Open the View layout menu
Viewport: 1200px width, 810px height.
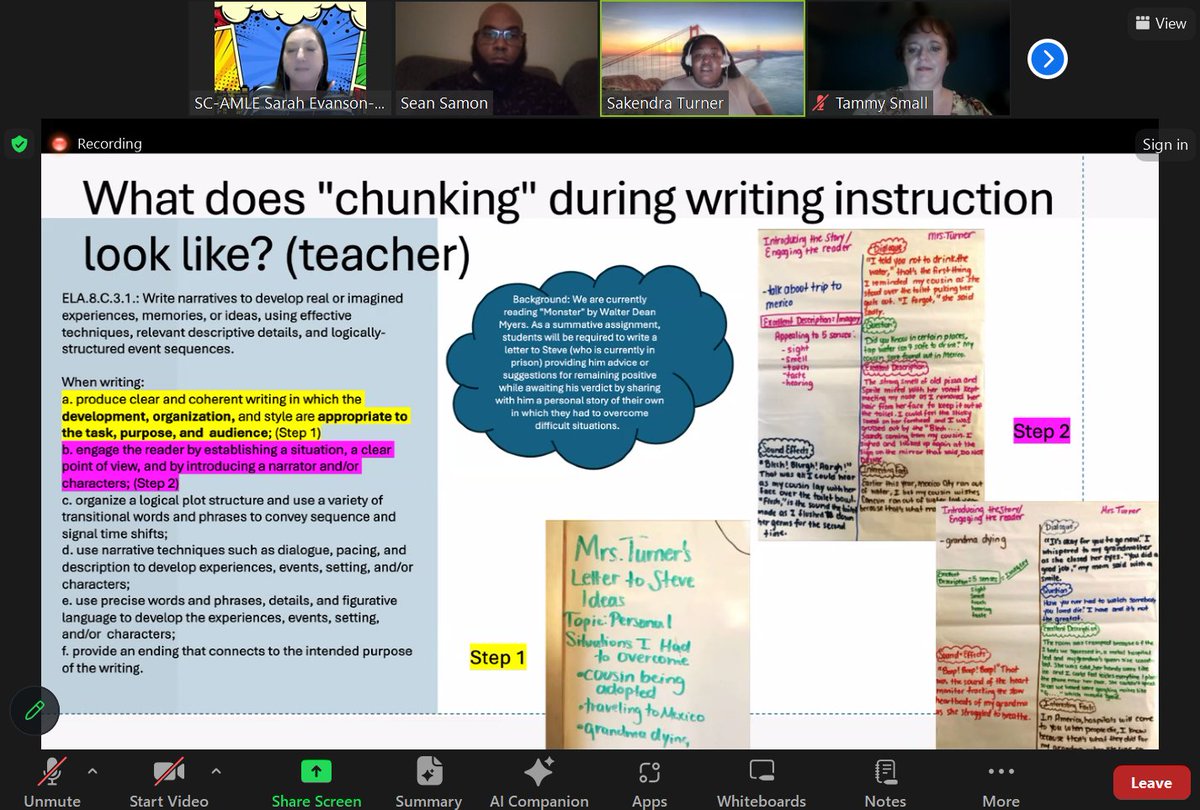(1159, 24)
